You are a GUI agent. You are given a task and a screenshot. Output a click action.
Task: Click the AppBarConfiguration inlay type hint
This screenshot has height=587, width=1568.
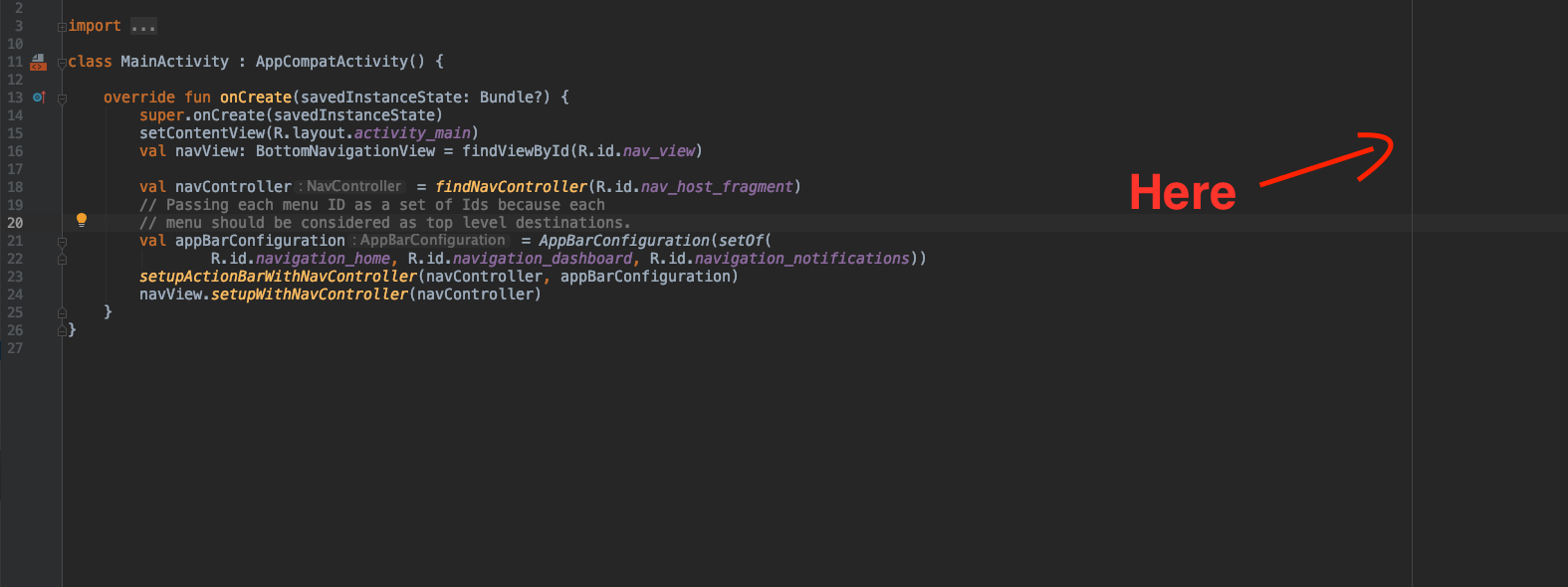tap(430, 240)
